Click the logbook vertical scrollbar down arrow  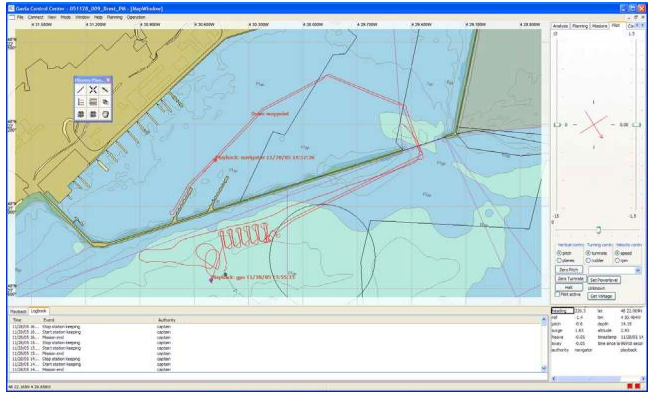click(544, 369)
